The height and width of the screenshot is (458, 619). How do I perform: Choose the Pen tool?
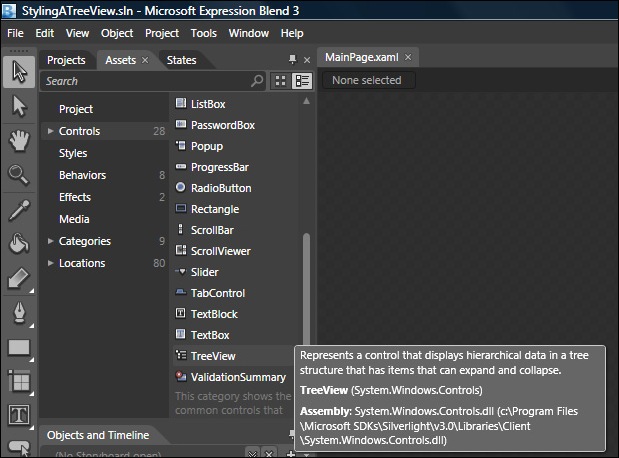point(19,313)
